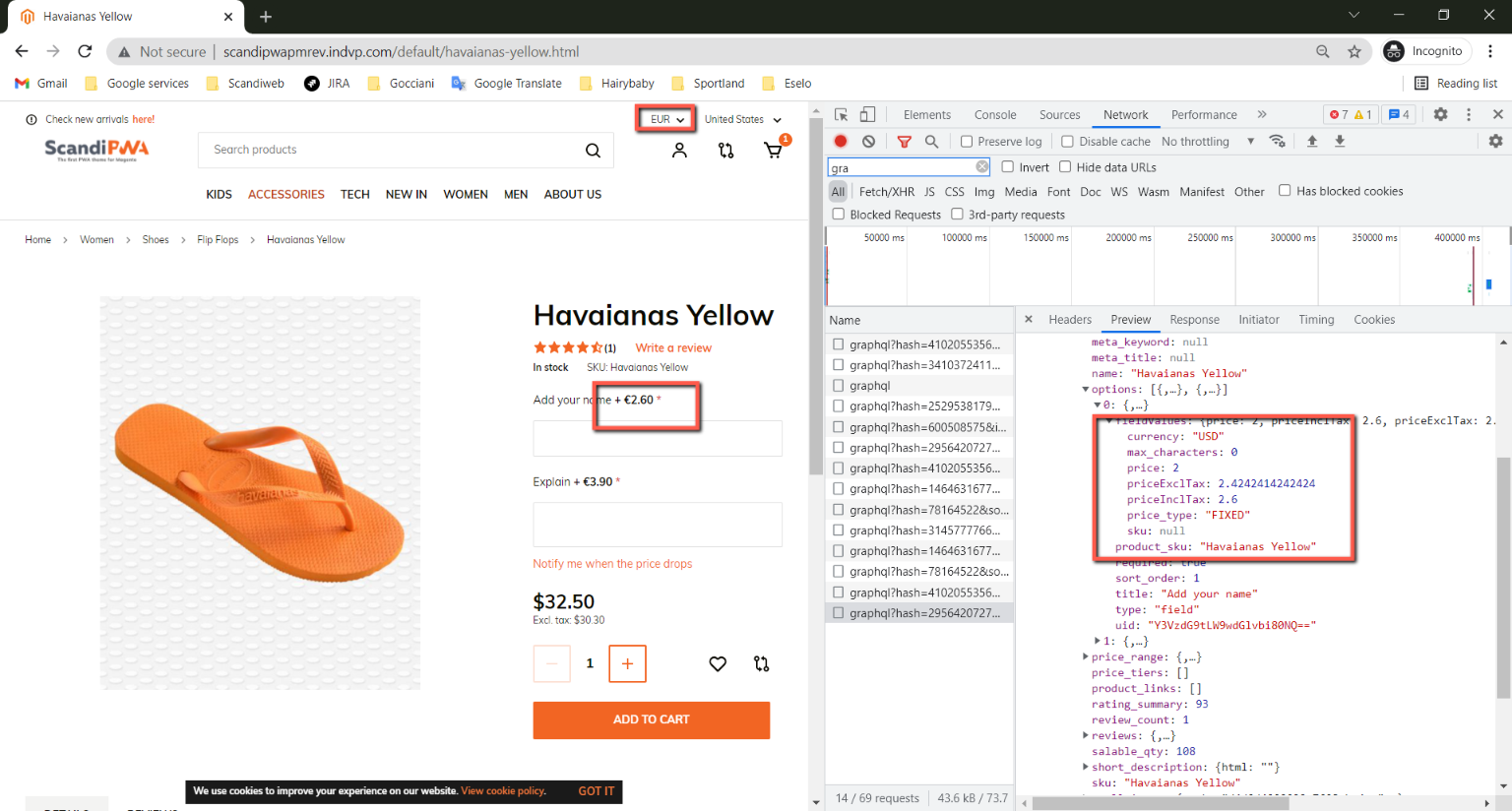The height and width of the screenshot is (811, 1512).
Task: Open network panel settings gear
Action: (1495, 142)
